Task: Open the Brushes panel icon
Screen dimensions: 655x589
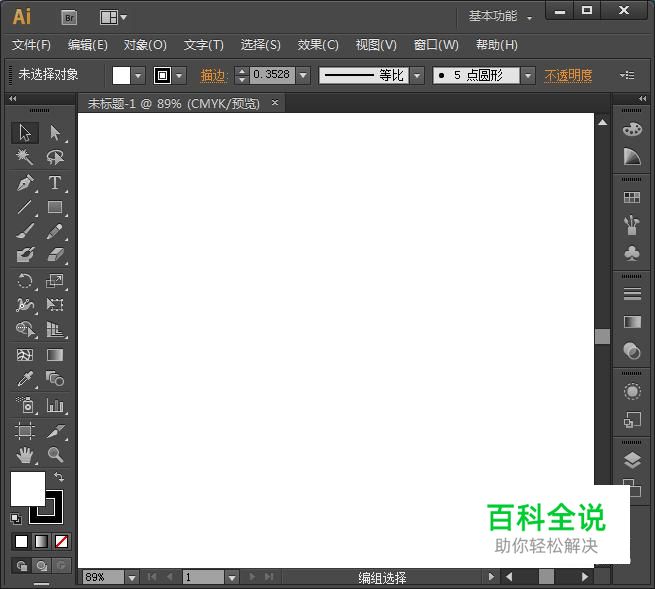Action: click(632, 225)
